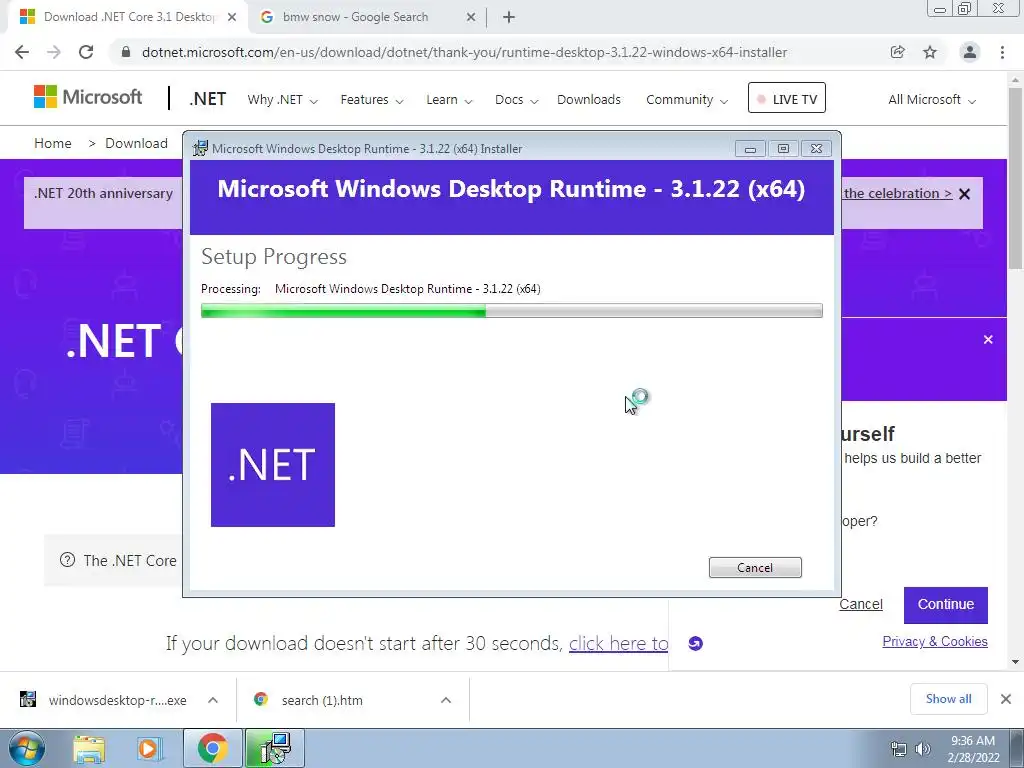Dismiss the .NET anniversary banner X

tap(965, 194)
